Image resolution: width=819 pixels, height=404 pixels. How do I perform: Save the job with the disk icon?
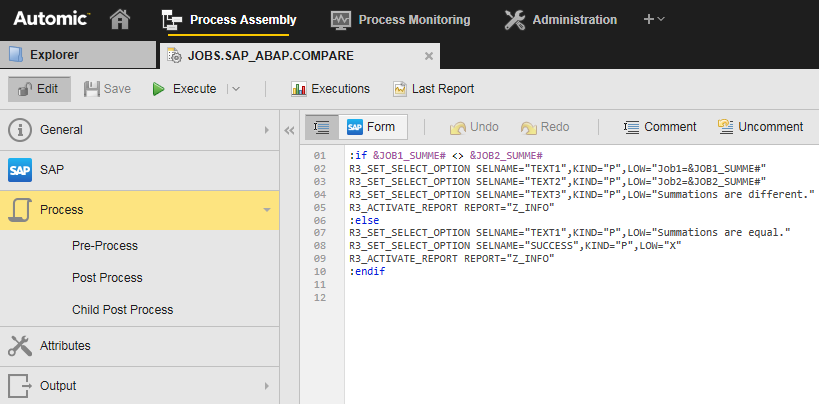pyautogui.click(x=107, y=89)
